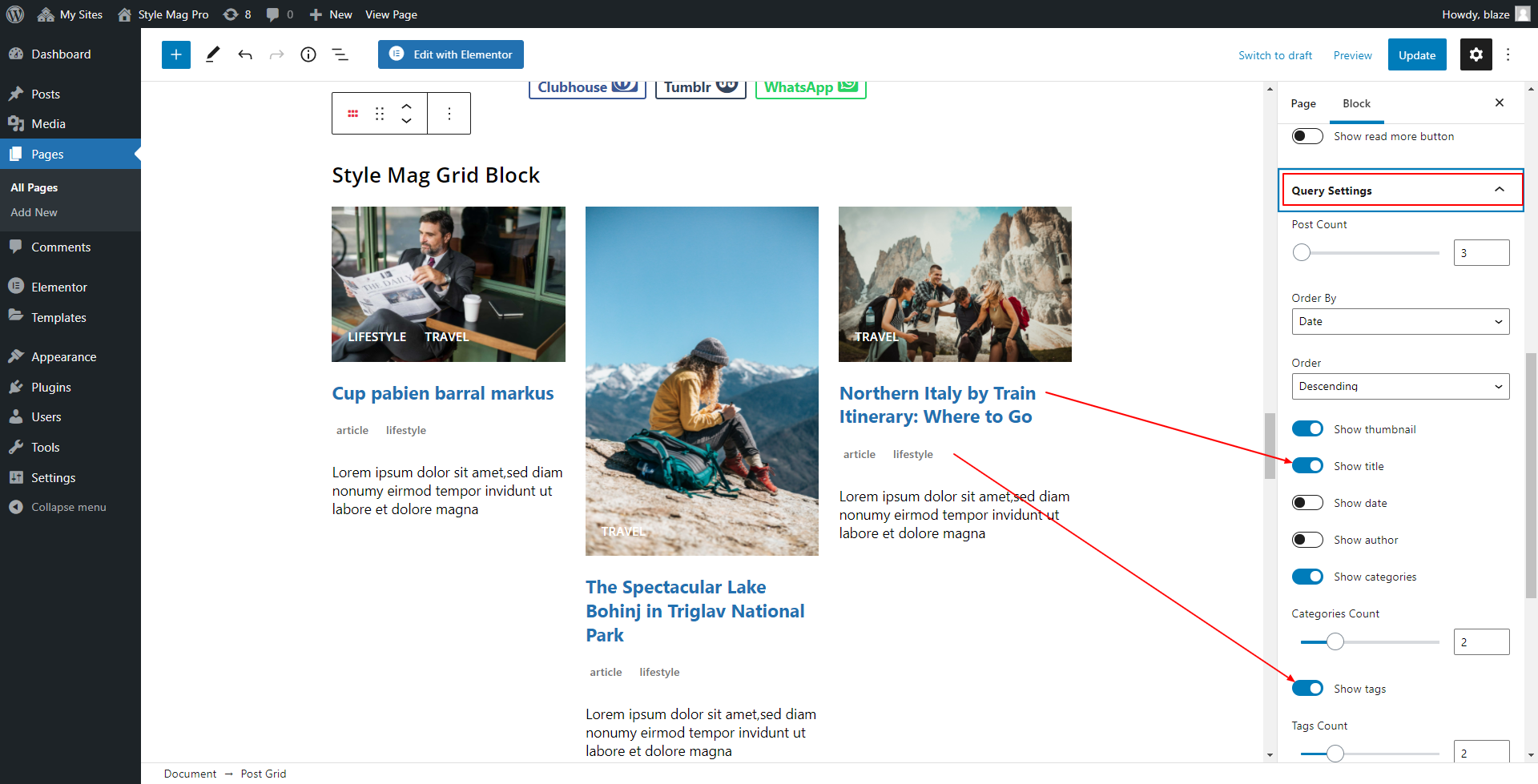
Task: Switch to the Page tab
Action: [x=1303, y=103]
